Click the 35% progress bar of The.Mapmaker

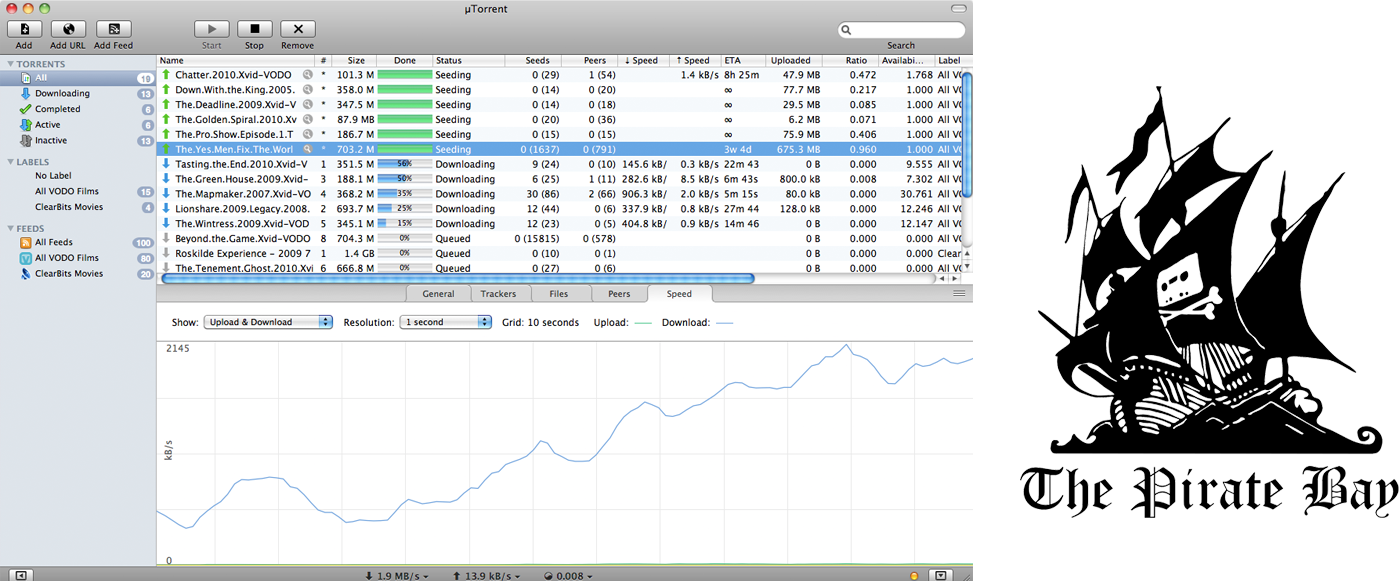tap(404, 194)
